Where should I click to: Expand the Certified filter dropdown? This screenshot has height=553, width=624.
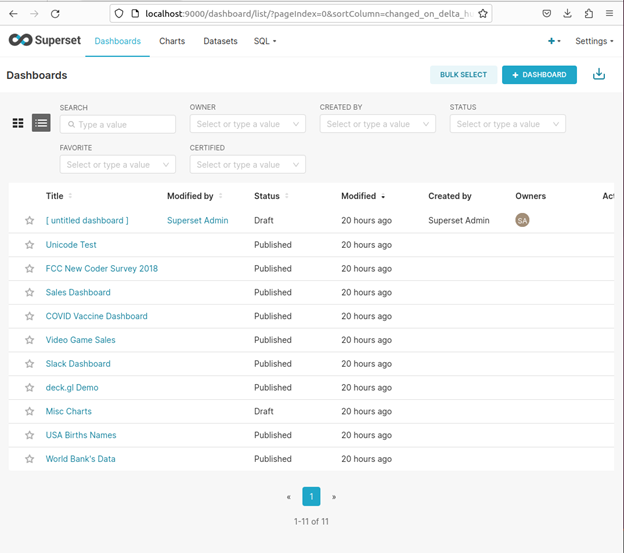[x=248, y=164]
